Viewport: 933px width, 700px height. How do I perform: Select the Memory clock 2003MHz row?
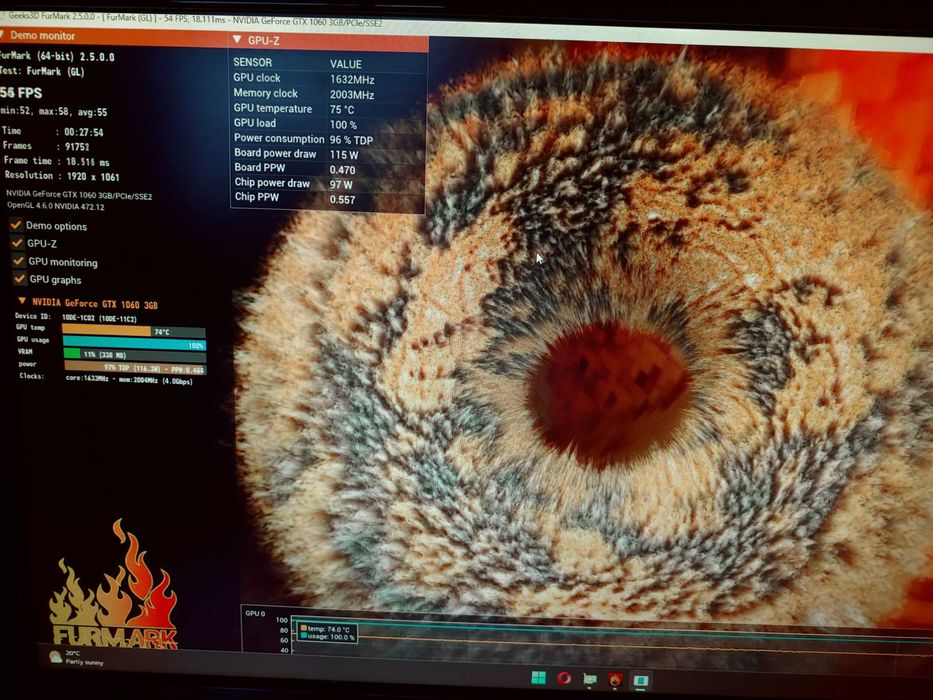point(328,94)
